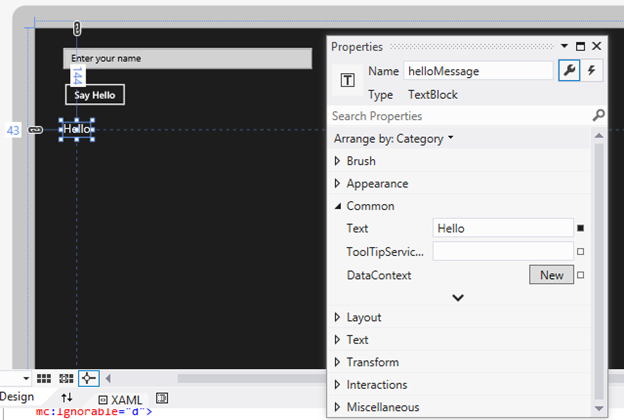Maximize the Properties panel
This screenshot has width=624, height=420.
tap(581, 46)
